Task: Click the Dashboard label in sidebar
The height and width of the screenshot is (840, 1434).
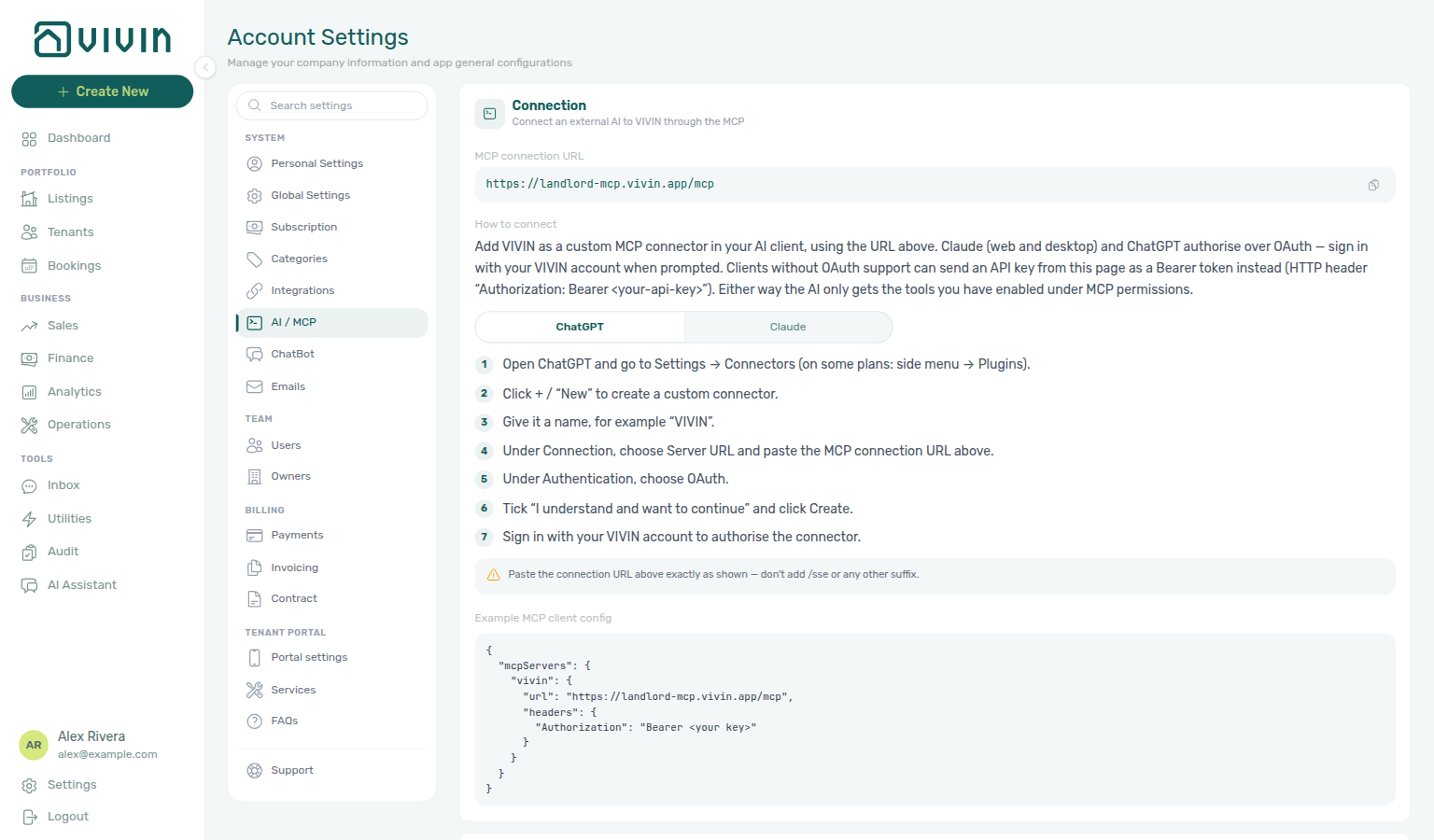Action: (79, 138)
